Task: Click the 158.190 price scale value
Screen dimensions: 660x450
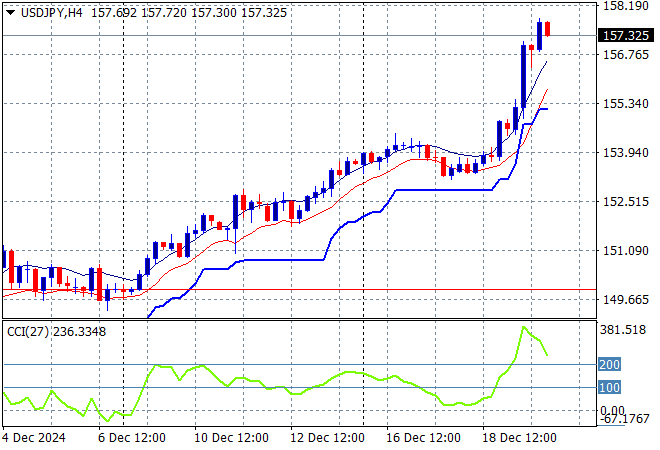Action: click(625, 6)
